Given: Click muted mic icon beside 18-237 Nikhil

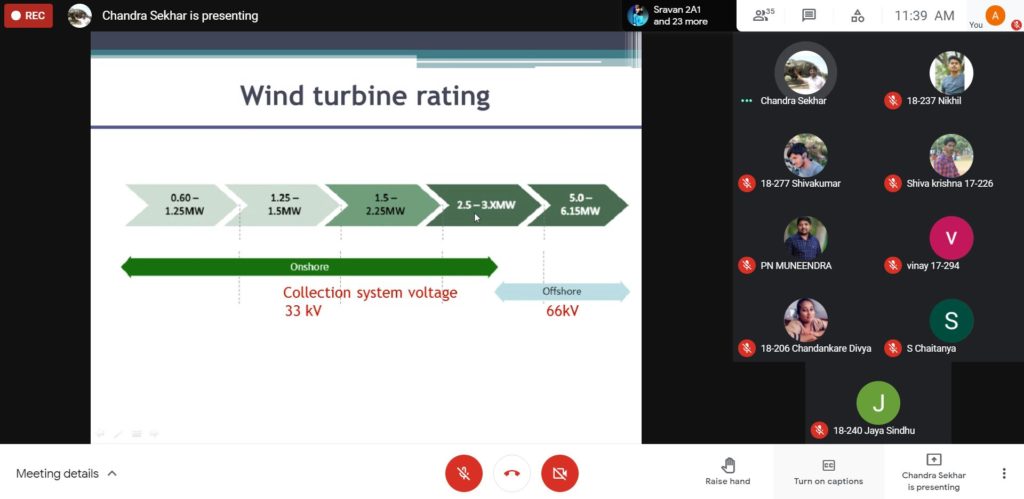Looking at the screenshot, I should coord(893,101).
